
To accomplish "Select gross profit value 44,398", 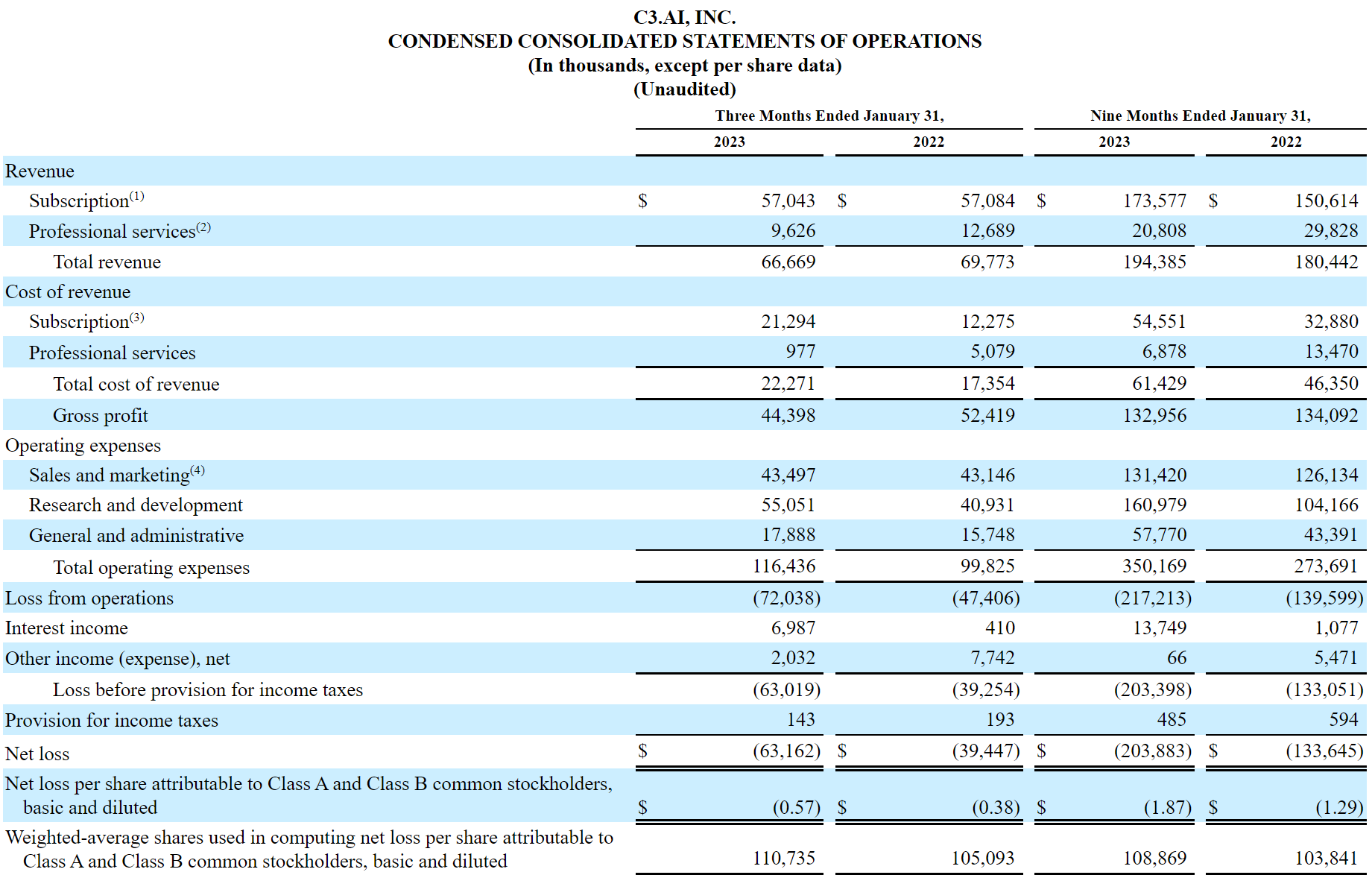I will pos(788,416).
